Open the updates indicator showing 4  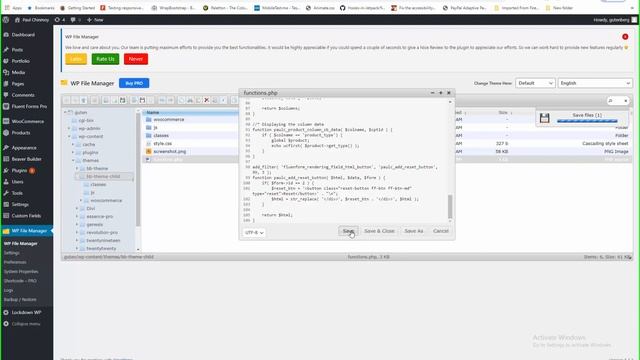[x=60, y=20]
